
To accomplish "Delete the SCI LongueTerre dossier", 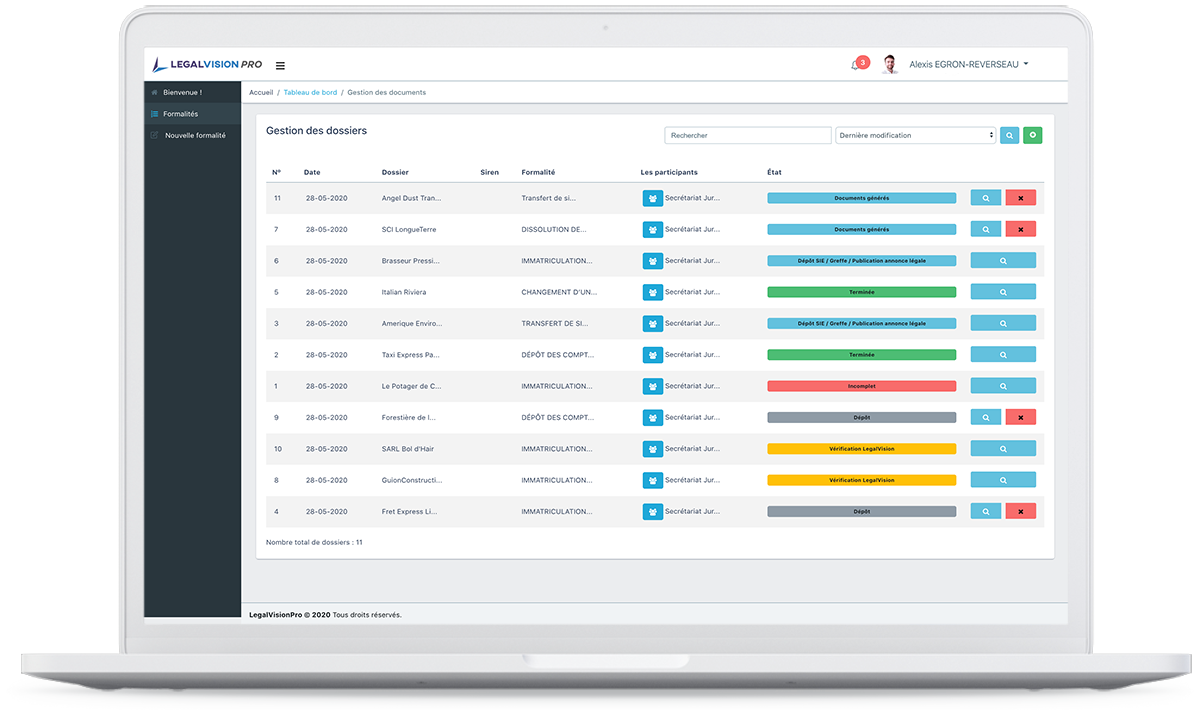I will [x=1020, y=229].
